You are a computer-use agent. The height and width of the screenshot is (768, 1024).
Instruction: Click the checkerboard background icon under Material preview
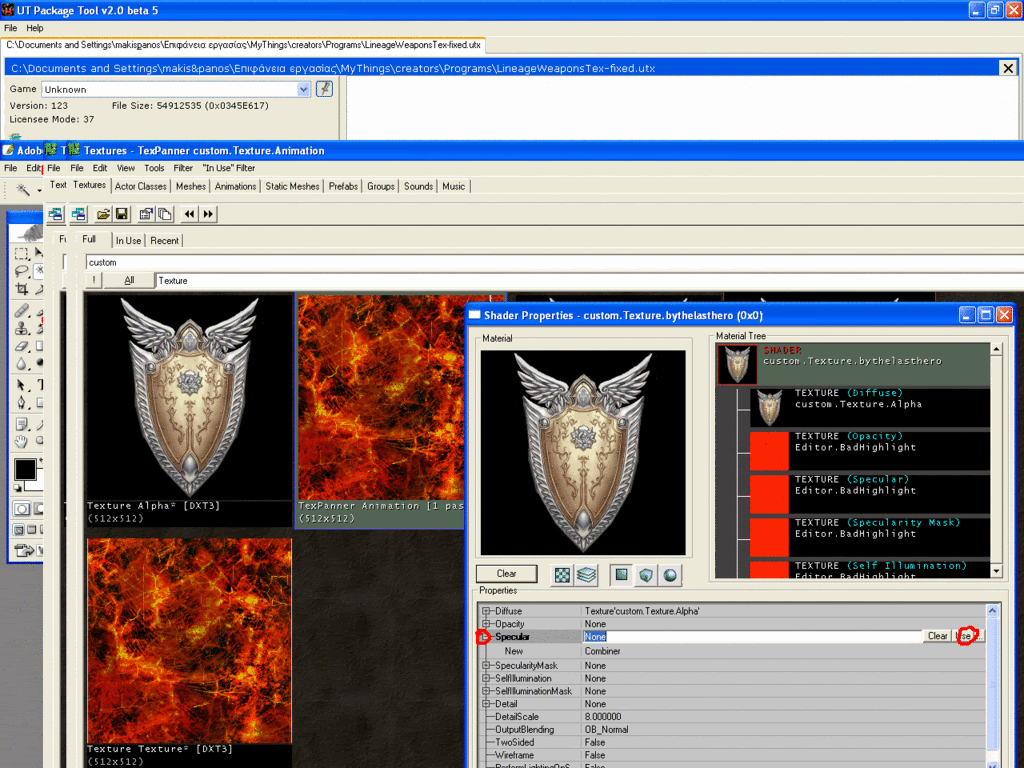tap(561, 574)
